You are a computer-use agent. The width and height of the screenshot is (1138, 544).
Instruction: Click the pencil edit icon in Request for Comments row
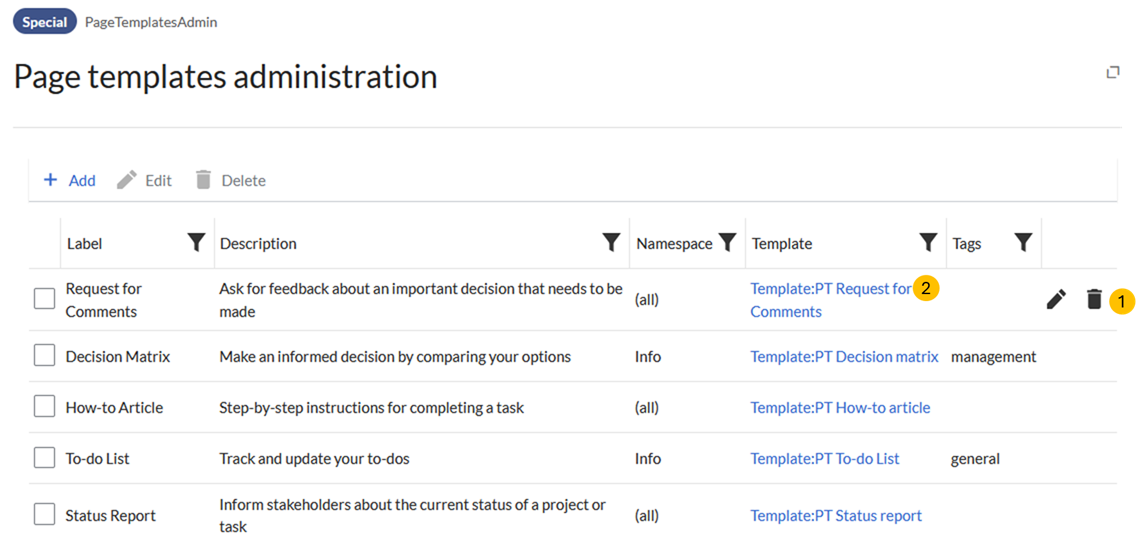1056,300
